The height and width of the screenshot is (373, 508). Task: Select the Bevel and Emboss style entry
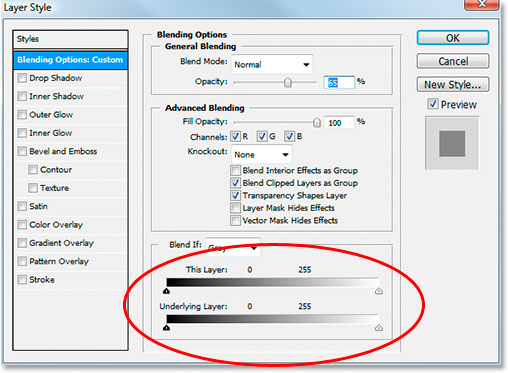coord(63,151)
